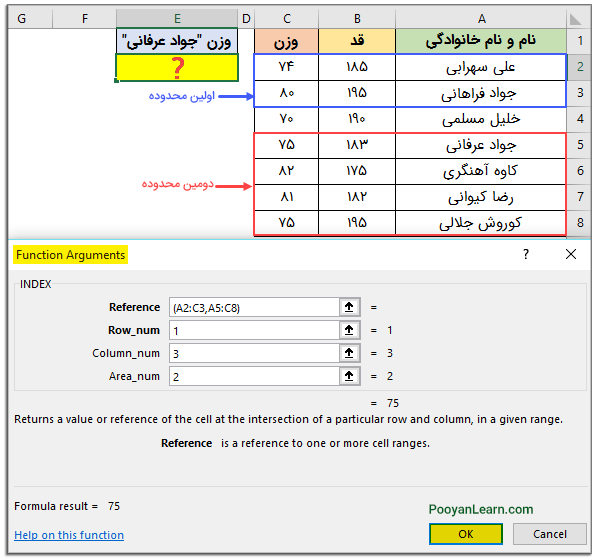Click the name cell 'کوروش جلالی'

pyautogui.click(x=481, y=223)
